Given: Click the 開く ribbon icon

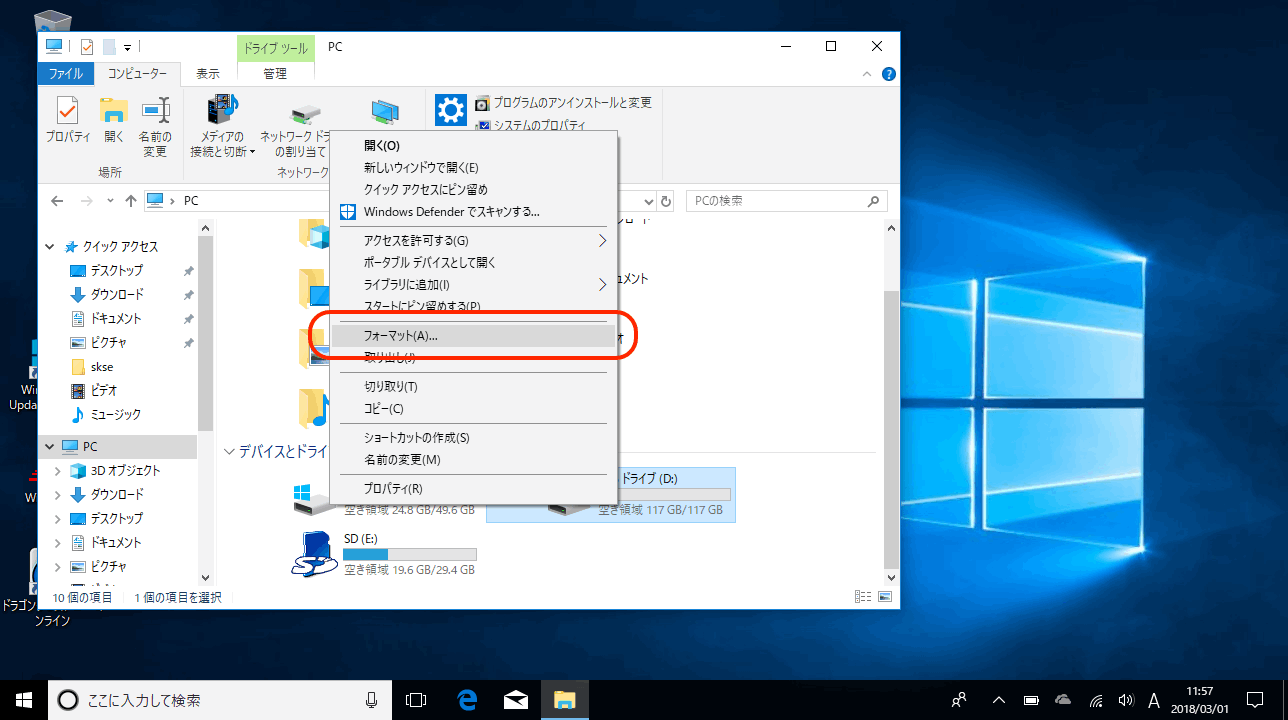Looking at the screenshot, I should pos(114,122).
